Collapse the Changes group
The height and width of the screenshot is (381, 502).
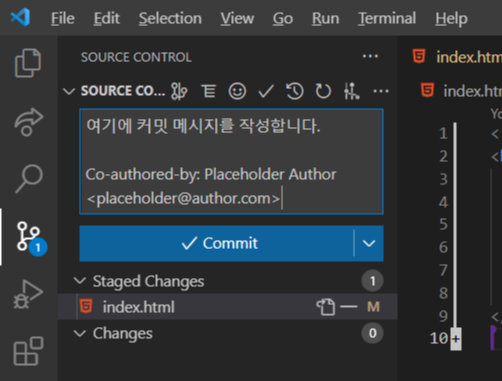(x=80, y=333)
